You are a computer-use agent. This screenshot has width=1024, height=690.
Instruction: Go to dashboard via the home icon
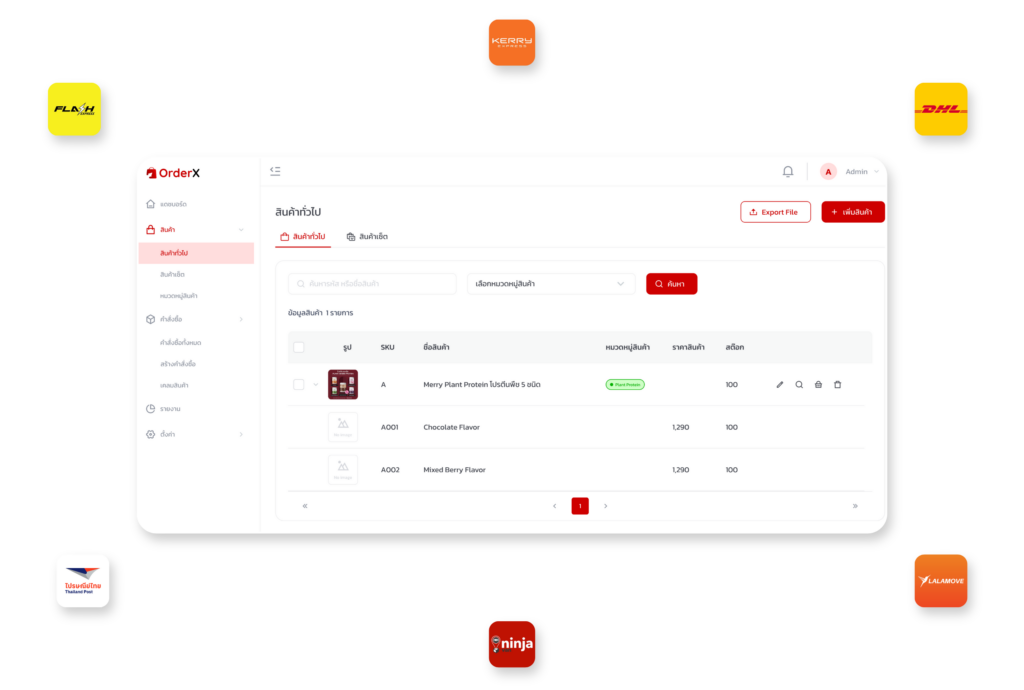(151, 204)
